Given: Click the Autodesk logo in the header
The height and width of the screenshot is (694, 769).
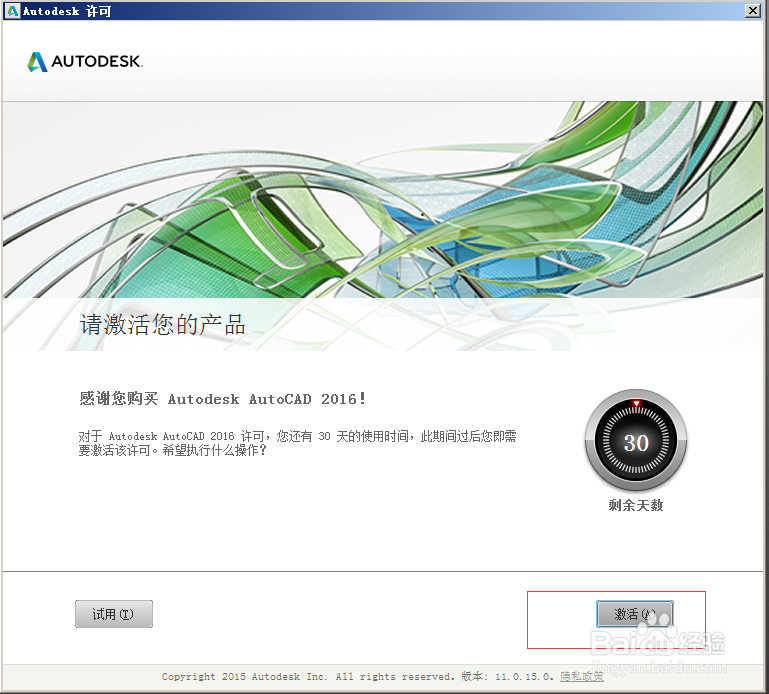Looking at the screenshot, I should point(85,62).
